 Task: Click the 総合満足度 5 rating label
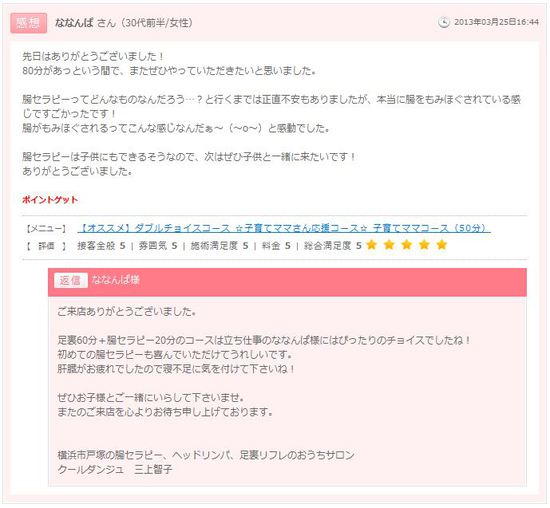tap(333, 246)
